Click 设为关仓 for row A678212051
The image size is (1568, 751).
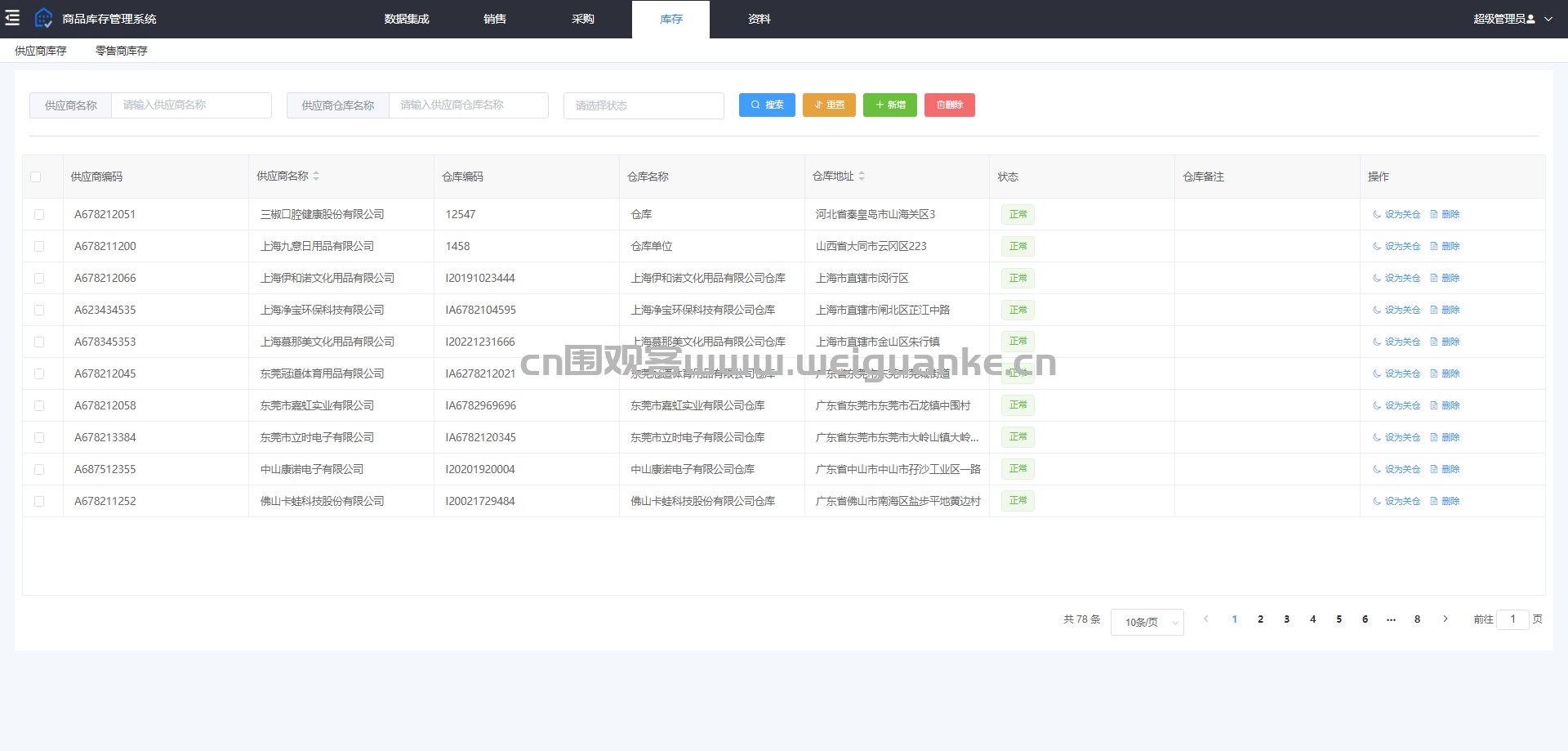coord(1396,214)
